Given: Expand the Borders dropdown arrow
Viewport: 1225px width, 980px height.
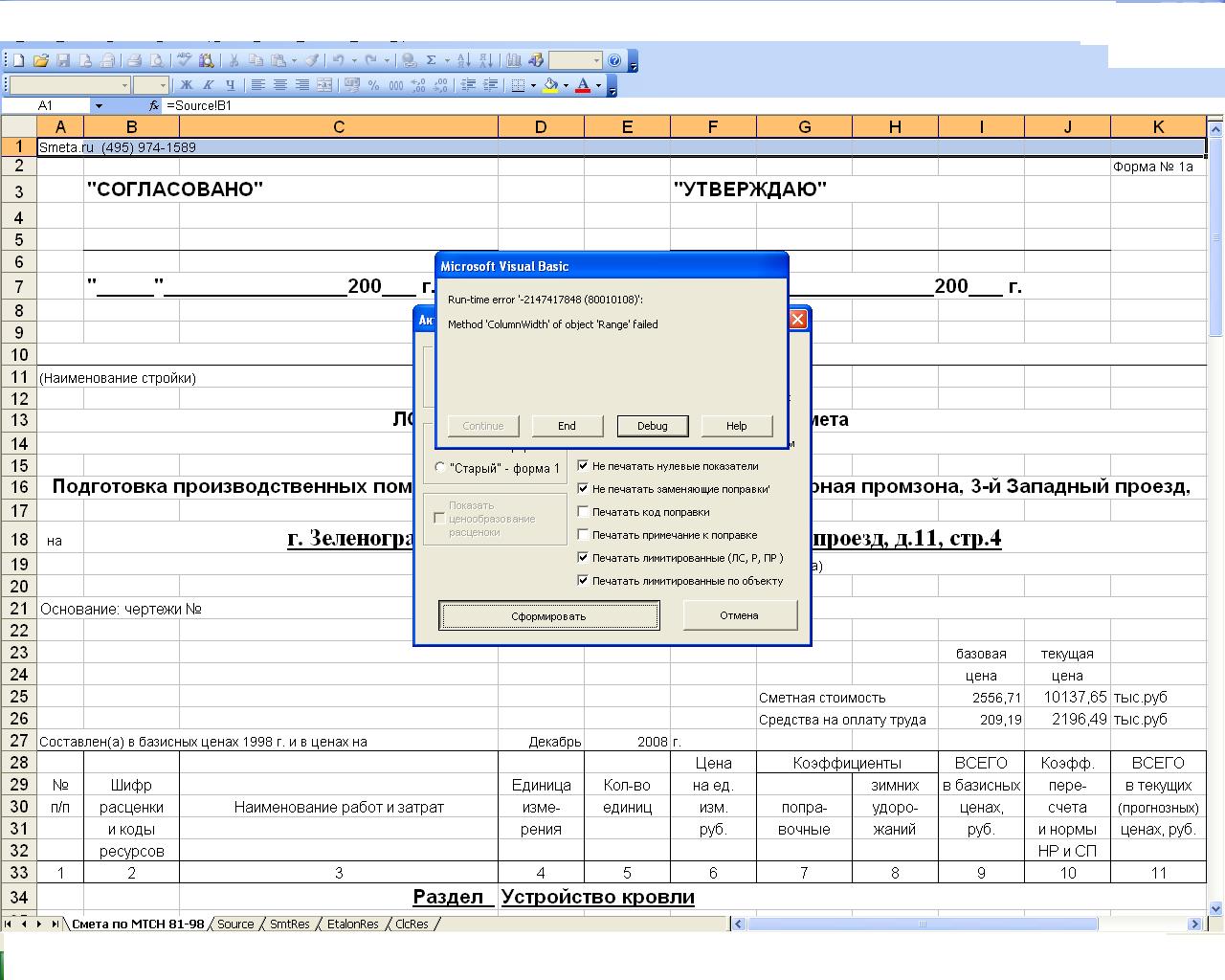Looking at the screenshot, I should click(533, 85).
